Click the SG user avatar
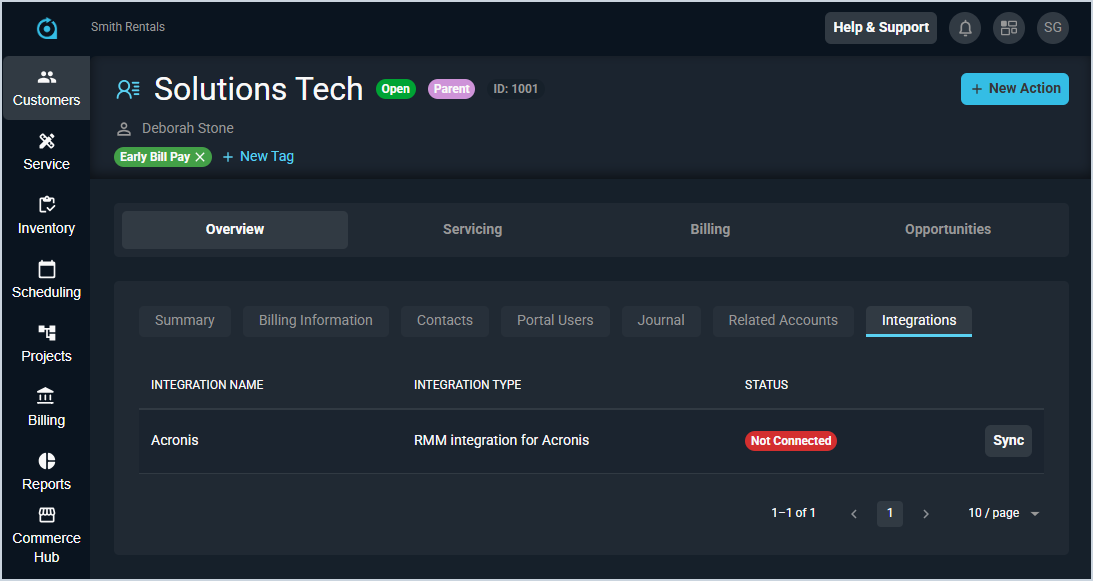The width and height of the screenshot is (1093, 581). [1052, 28]
